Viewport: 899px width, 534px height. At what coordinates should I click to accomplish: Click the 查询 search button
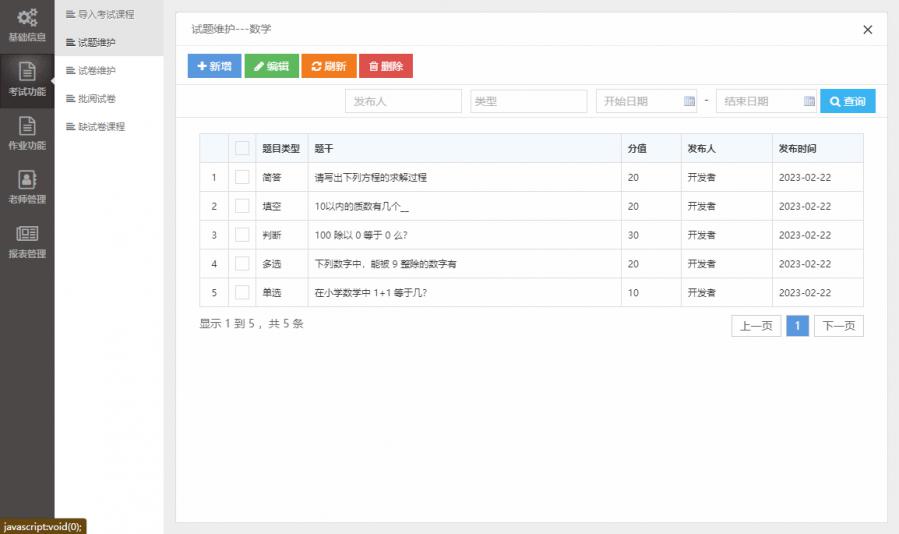pos(847,101)
